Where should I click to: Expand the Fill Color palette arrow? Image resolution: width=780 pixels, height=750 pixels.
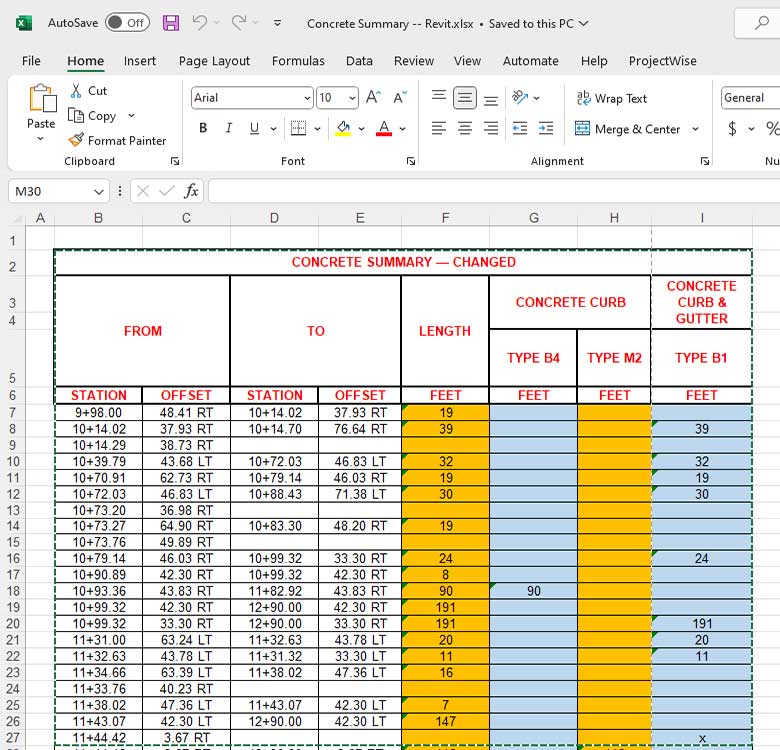[362, 129]
